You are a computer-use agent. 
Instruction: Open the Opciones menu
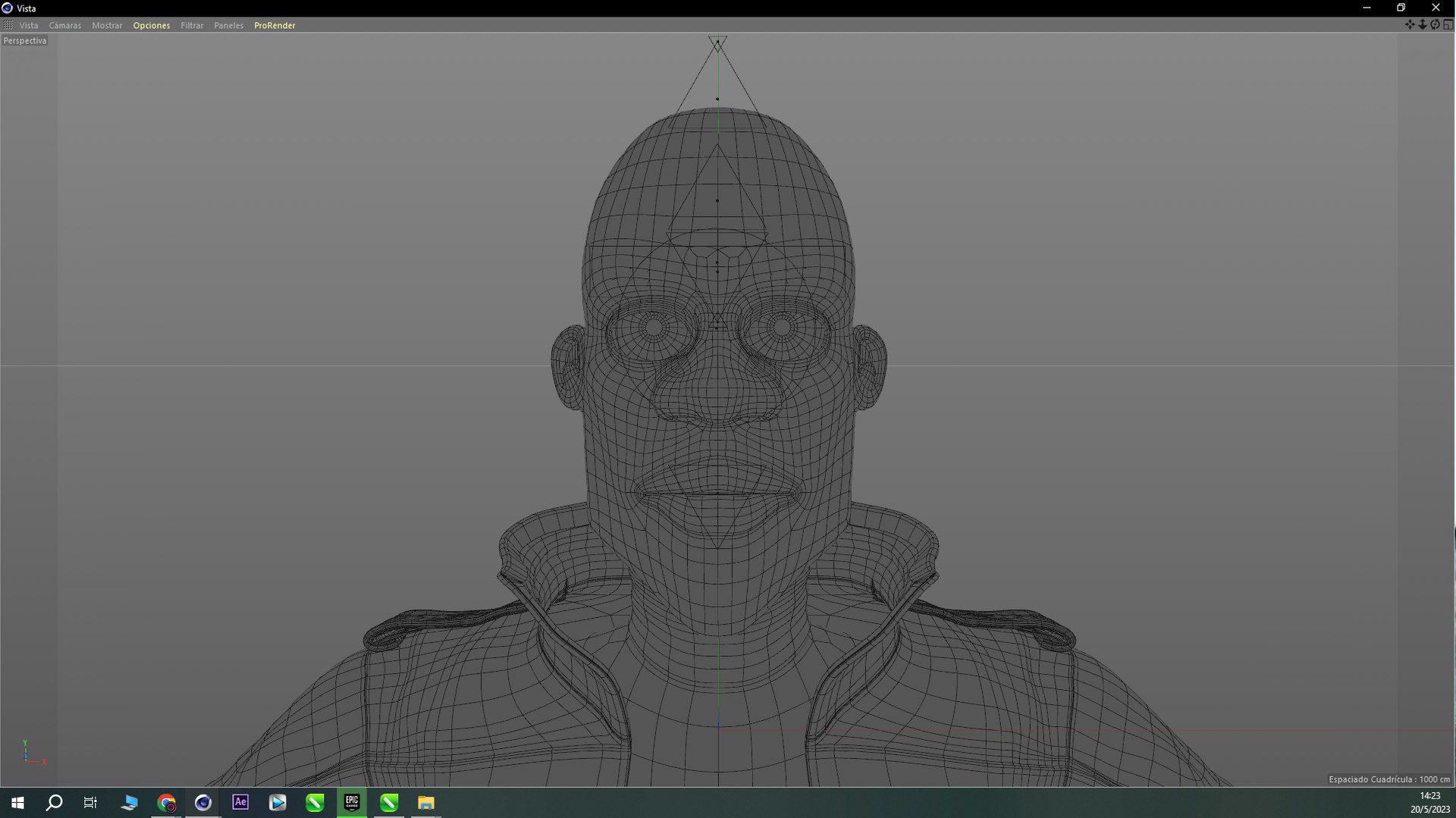tap(152, 25)
